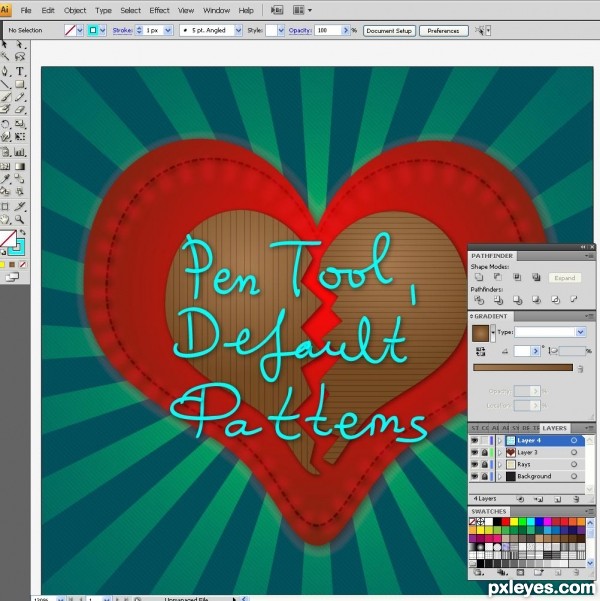Switch to the LAYERS tab

tap(554, 428)
